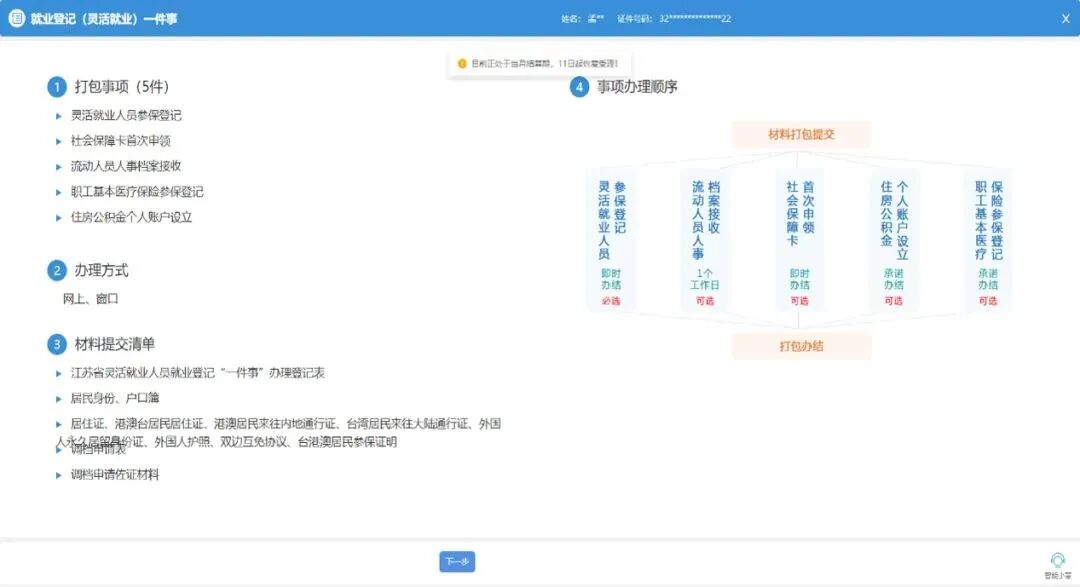Expand 住房公积金个人账户设立 arrow

pos(59,218)
